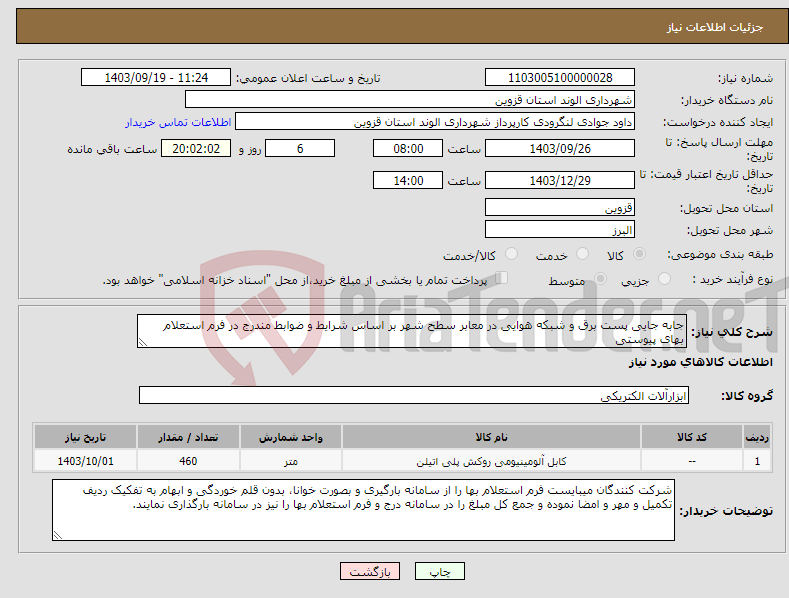This screenshot has width=789, height=598.
Task: Click the unit cell متر
Action: (291, 461)
